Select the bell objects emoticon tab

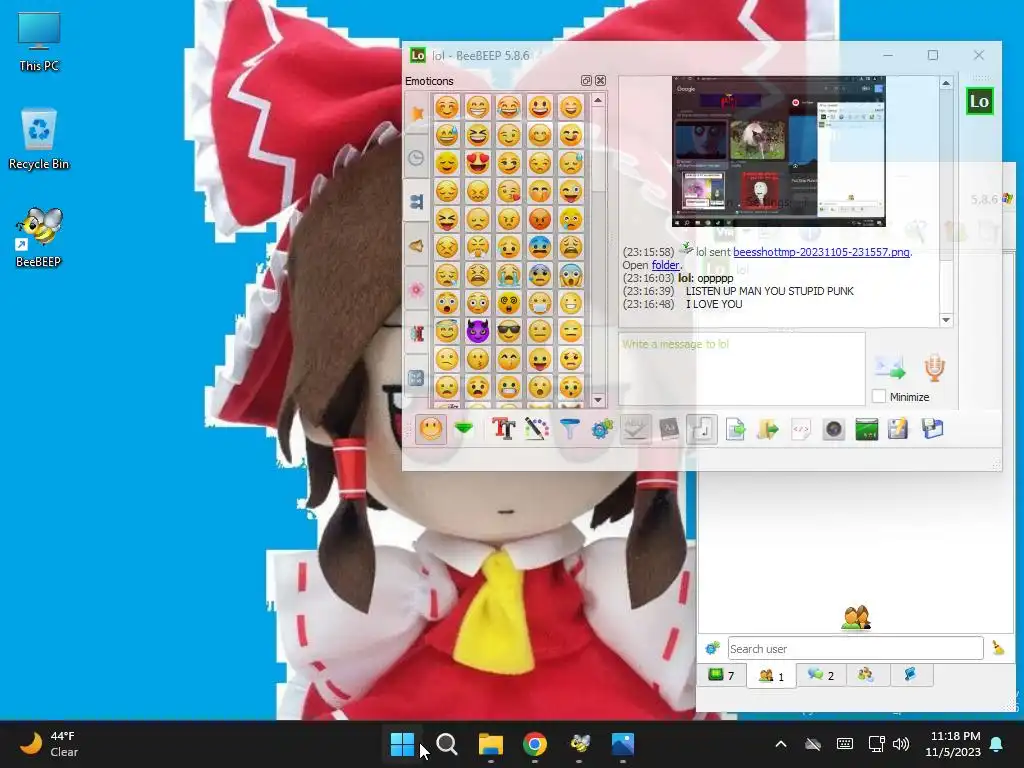click(417, 246)
